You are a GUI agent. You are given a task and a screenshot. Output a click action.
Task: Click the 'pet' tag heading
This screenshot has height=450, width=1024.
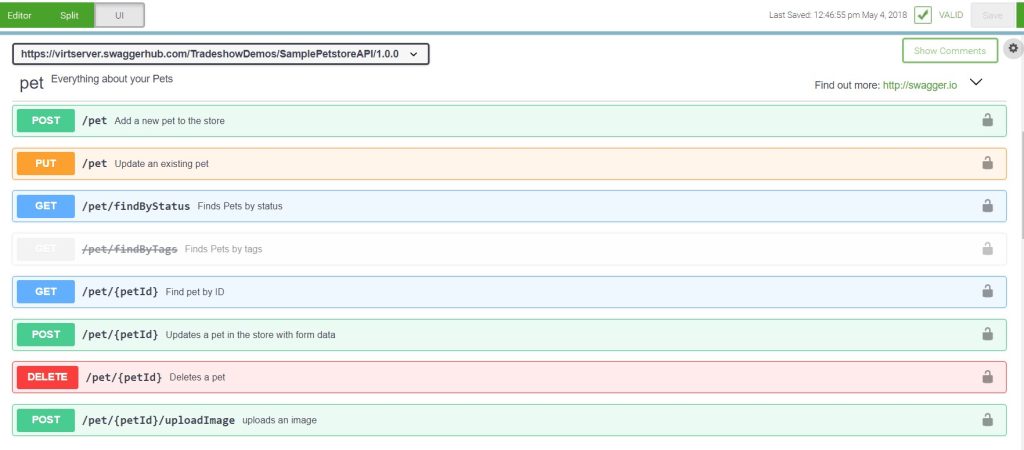[x=31, y=84]
